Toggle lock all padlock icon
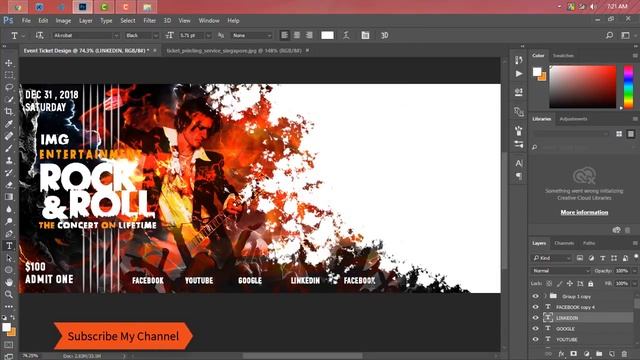This screenshot has width=640, height=360. click(x=591, y=283)
